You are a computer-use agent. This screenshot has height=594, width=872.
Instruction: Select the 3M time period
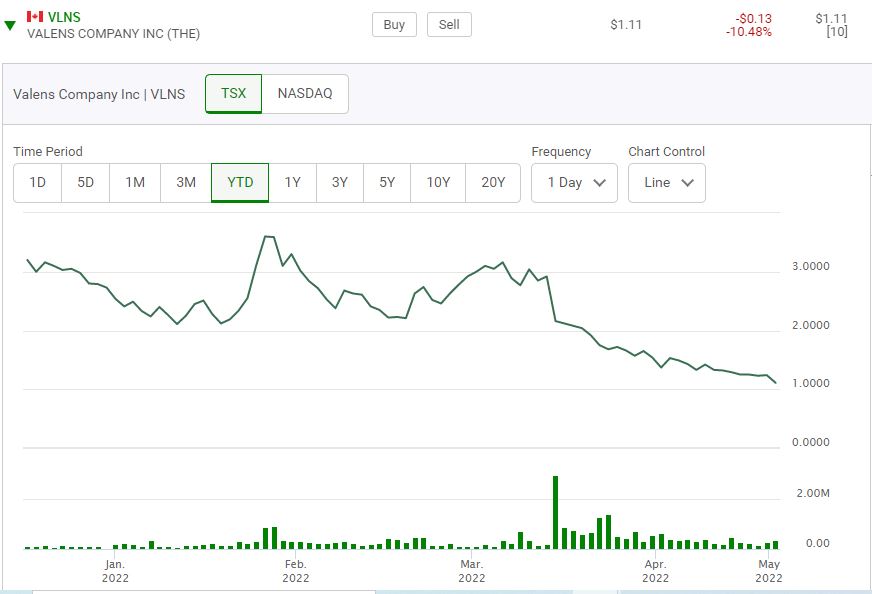(186, 182)
